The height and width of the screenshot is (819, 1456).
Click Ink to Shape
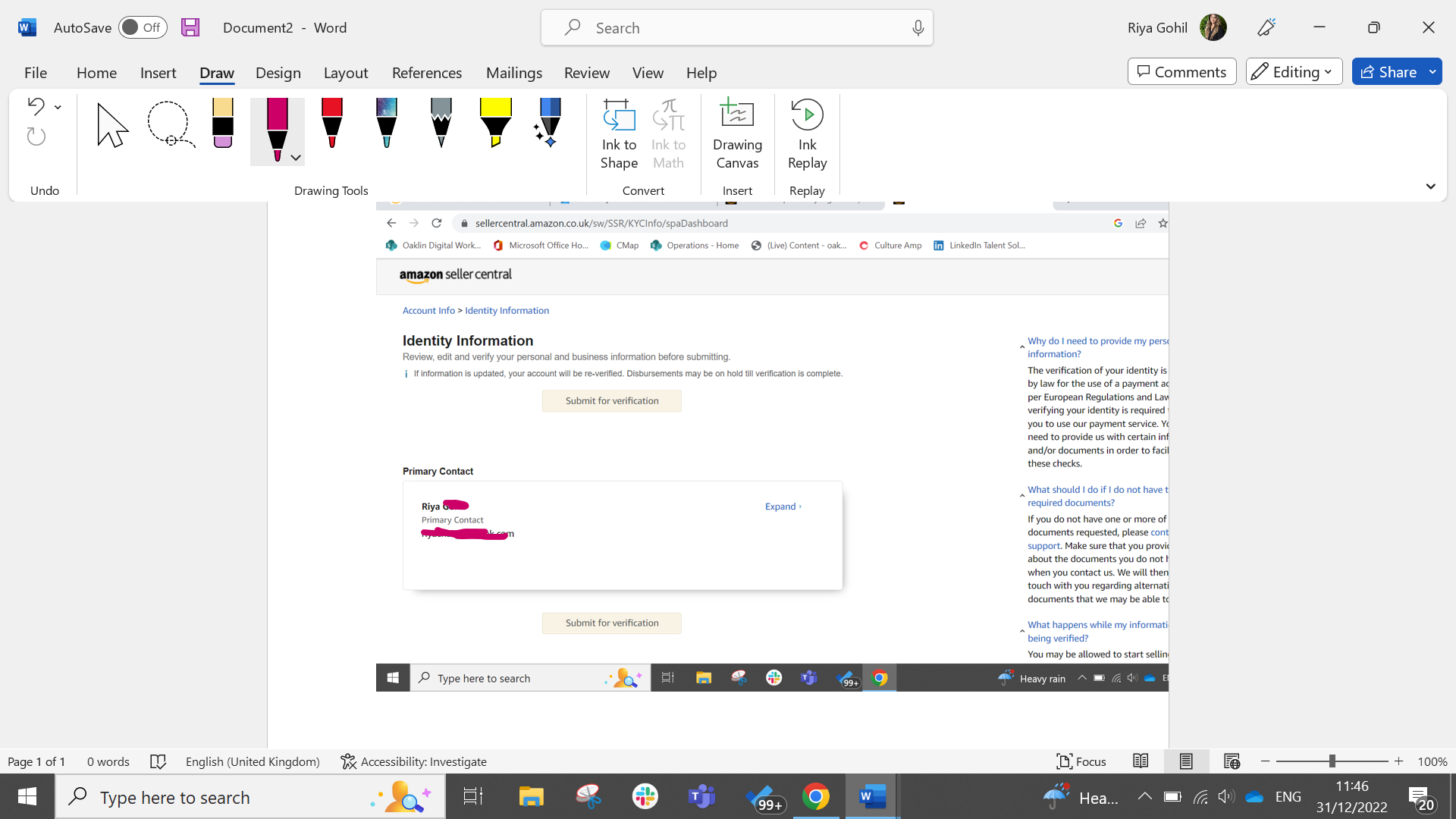[x=619, y=135]
